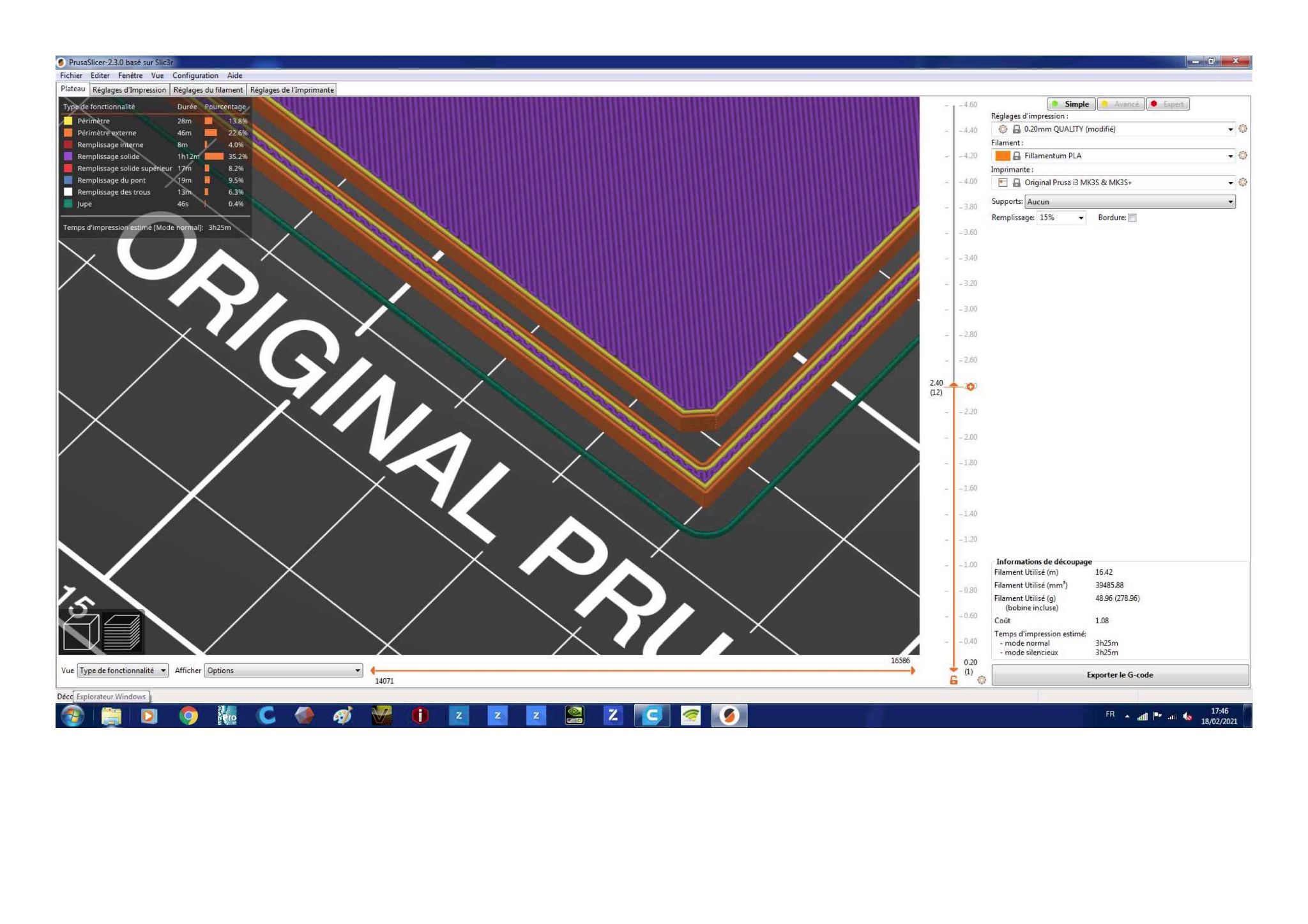The image size is (1308, 924).
Task: Open Vue dropdown Type de fonctionnalité
Action: click(x=123, y=670)
